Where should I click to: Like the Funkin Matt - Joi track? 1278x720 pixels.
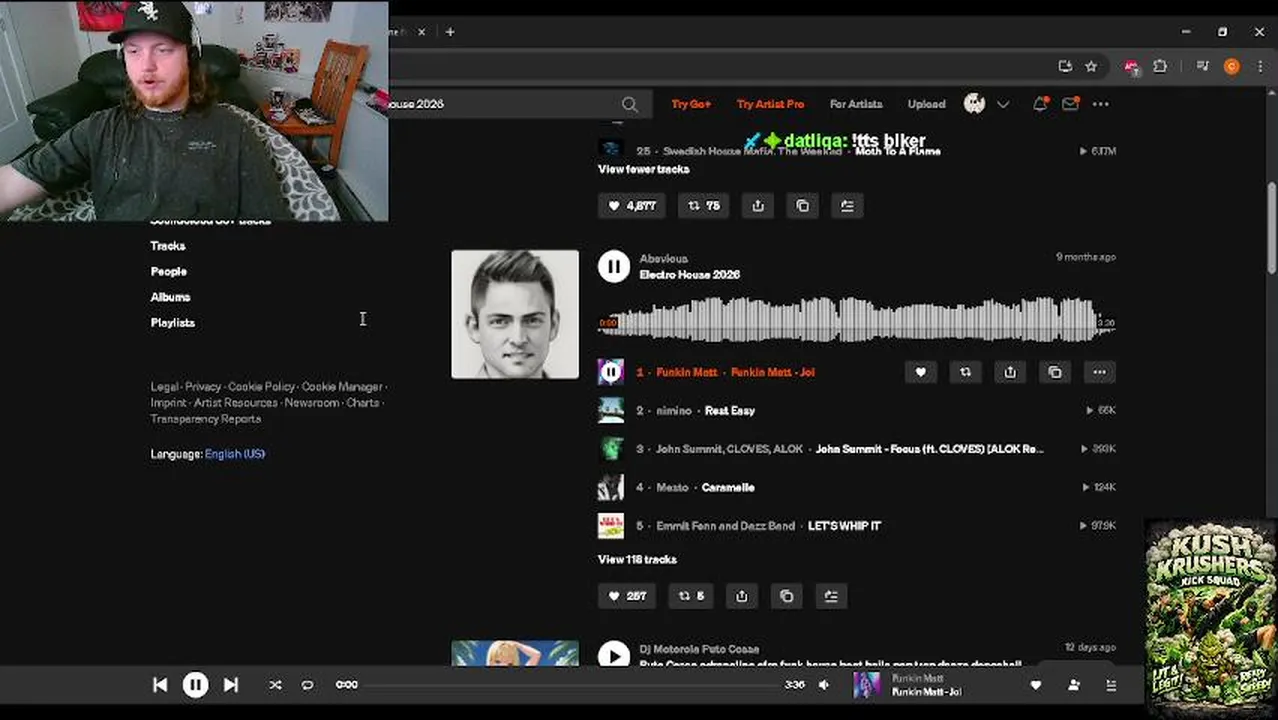[x=921, y=372]
